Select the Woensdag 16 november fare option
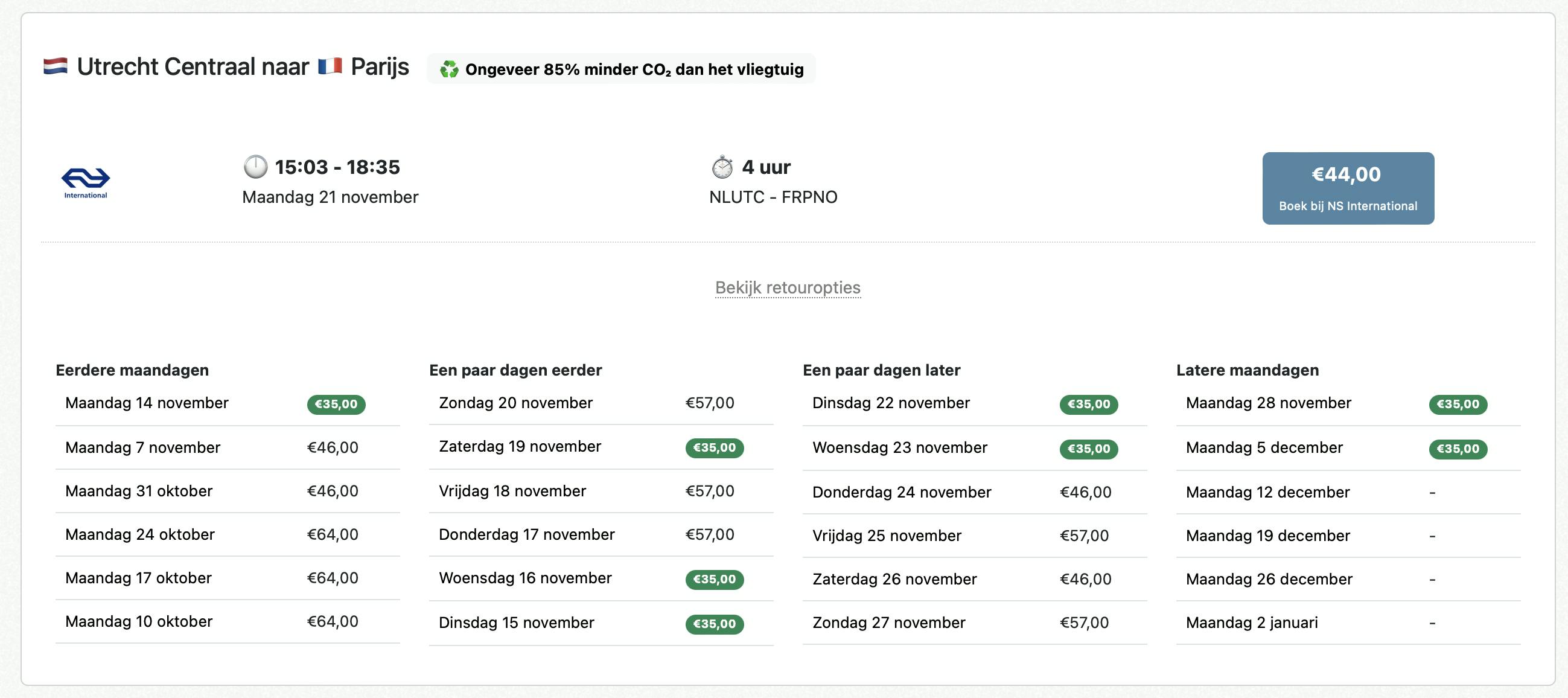Viewport: 1568px width, 698px height. pos(715,578)
